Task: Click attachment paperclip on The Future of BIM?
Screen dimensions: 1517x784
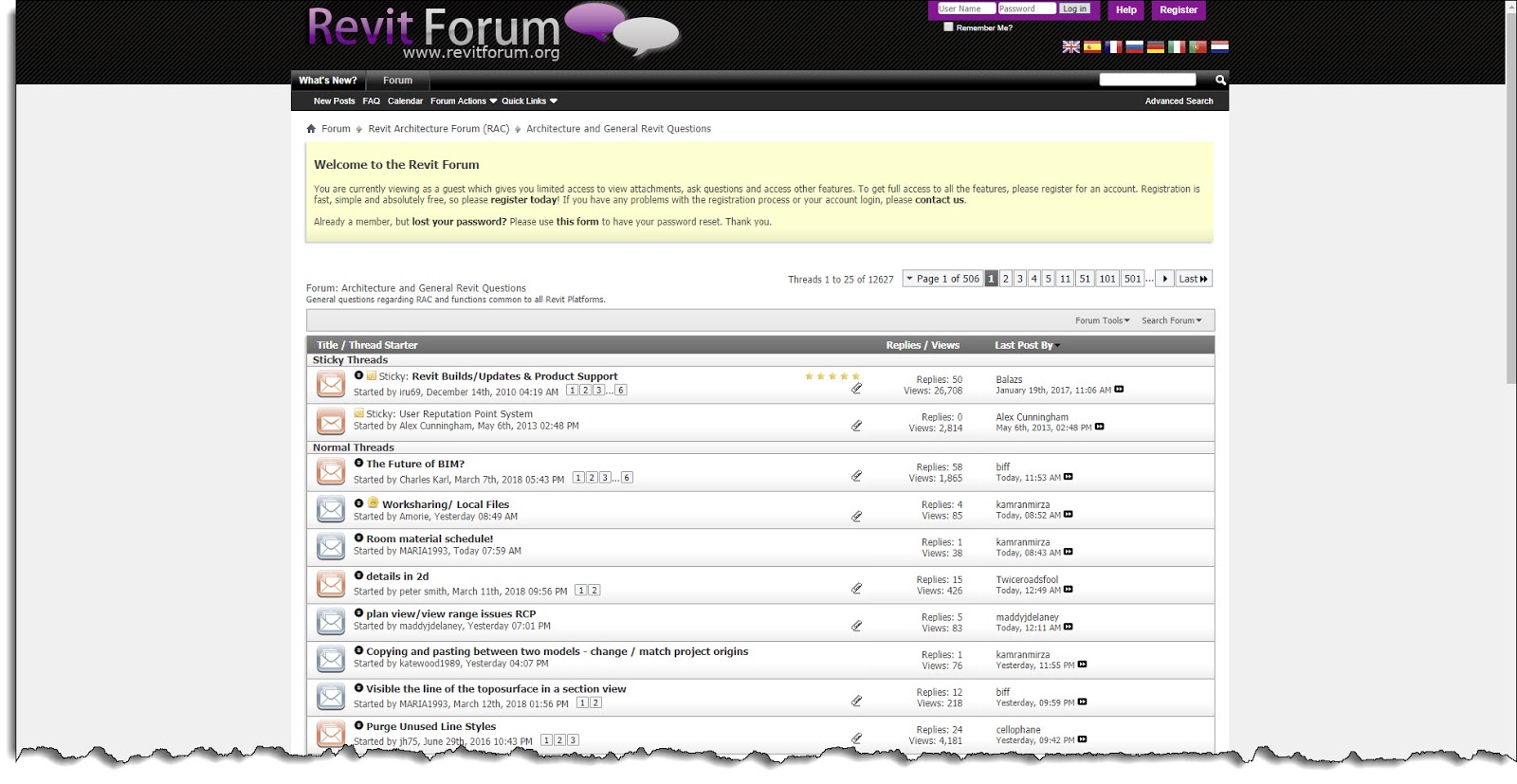Action: pyautogui.click(x=856, y=476)
